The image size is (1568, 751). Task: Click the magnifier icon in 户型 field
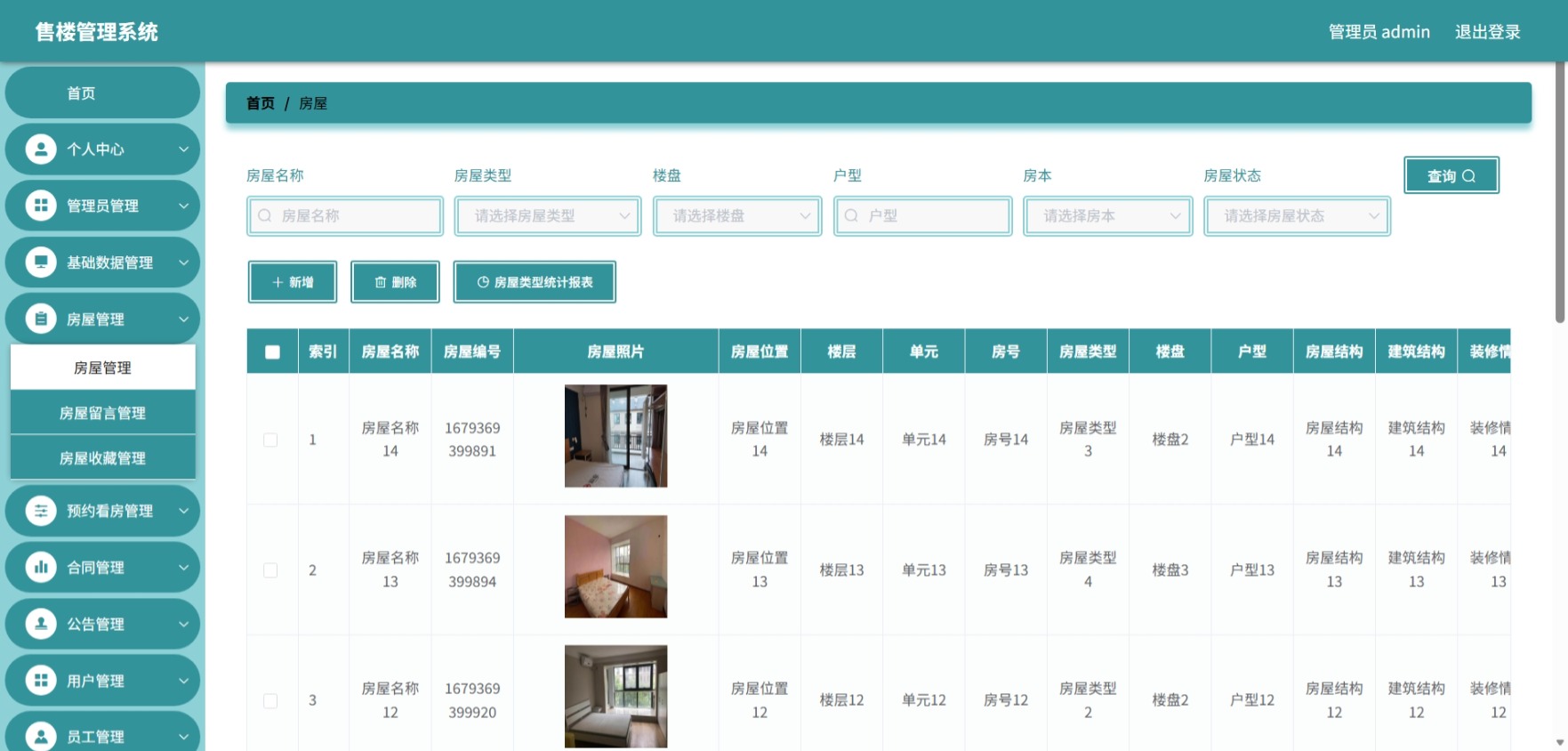(851, 215)
